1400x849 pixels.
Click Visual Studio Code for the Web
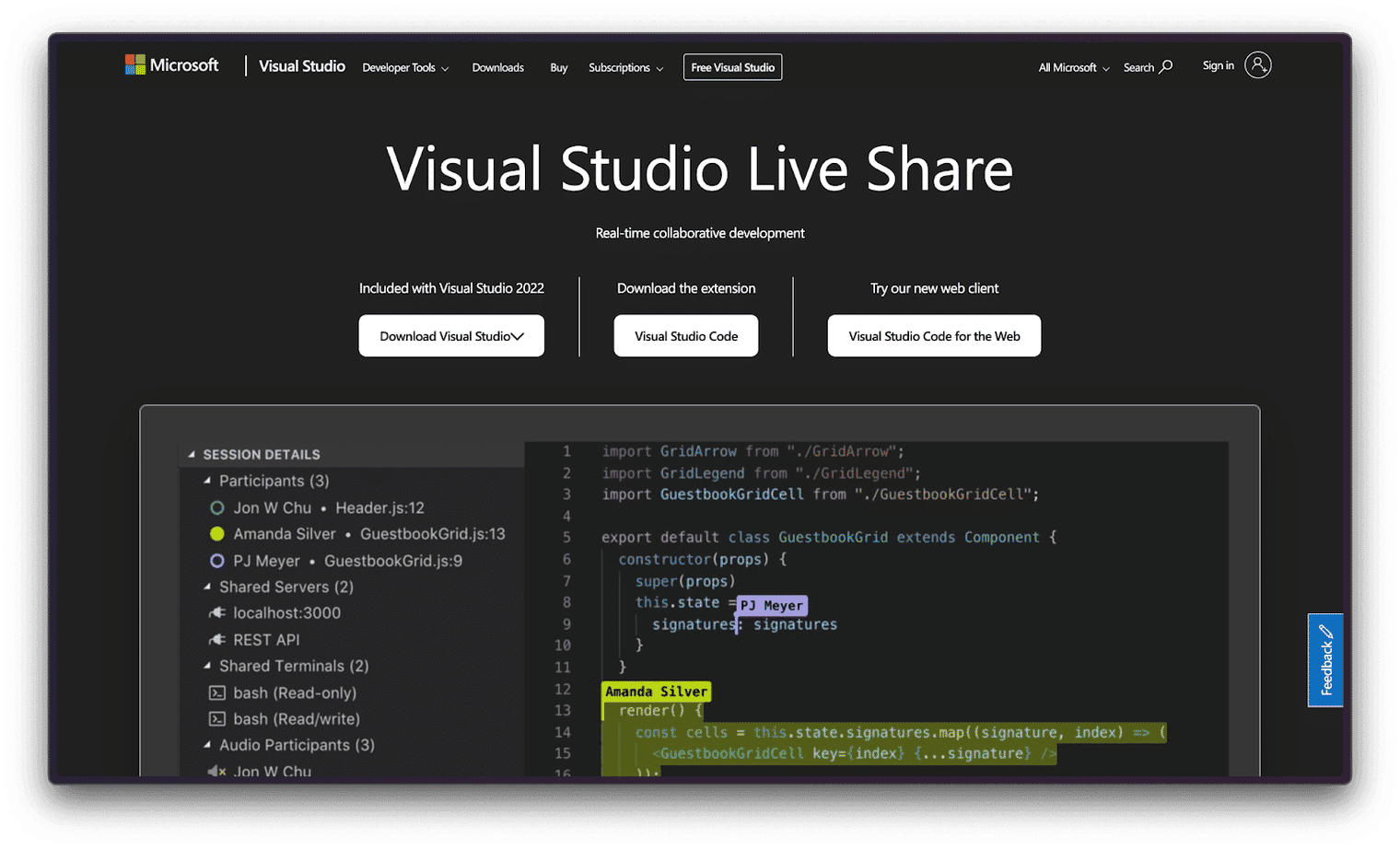pyautogui.click(x=934, y=336)
